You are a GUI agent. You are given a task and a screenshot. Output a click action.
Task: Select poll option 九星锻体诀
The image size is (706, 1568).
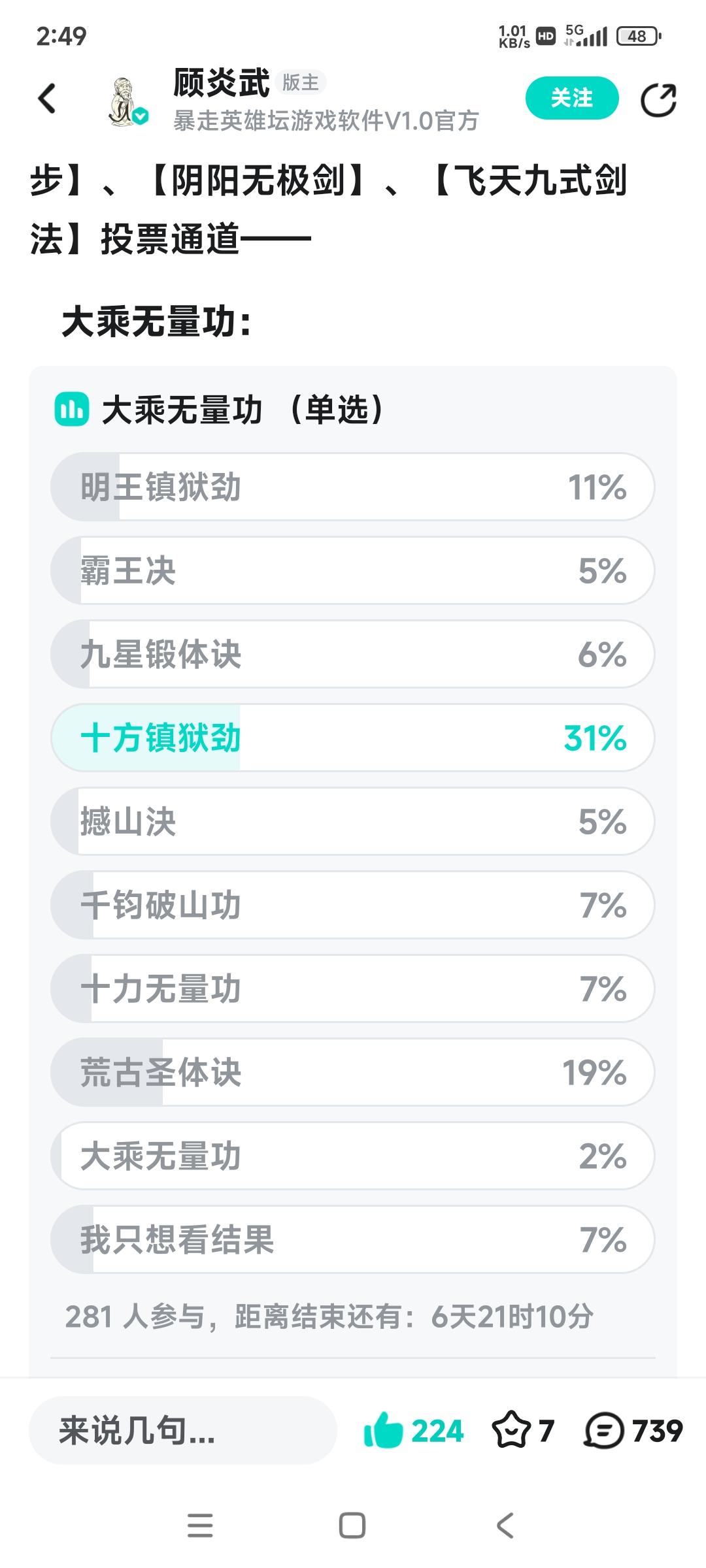(353, 655)
